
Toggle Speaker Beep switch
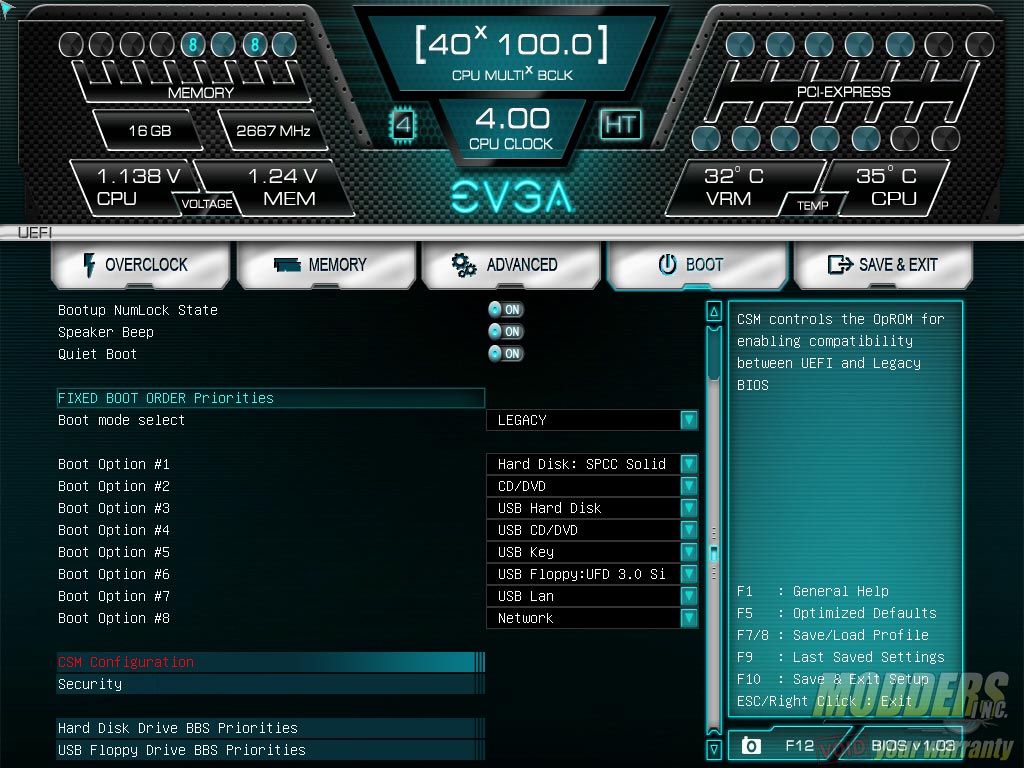[506, 332]
